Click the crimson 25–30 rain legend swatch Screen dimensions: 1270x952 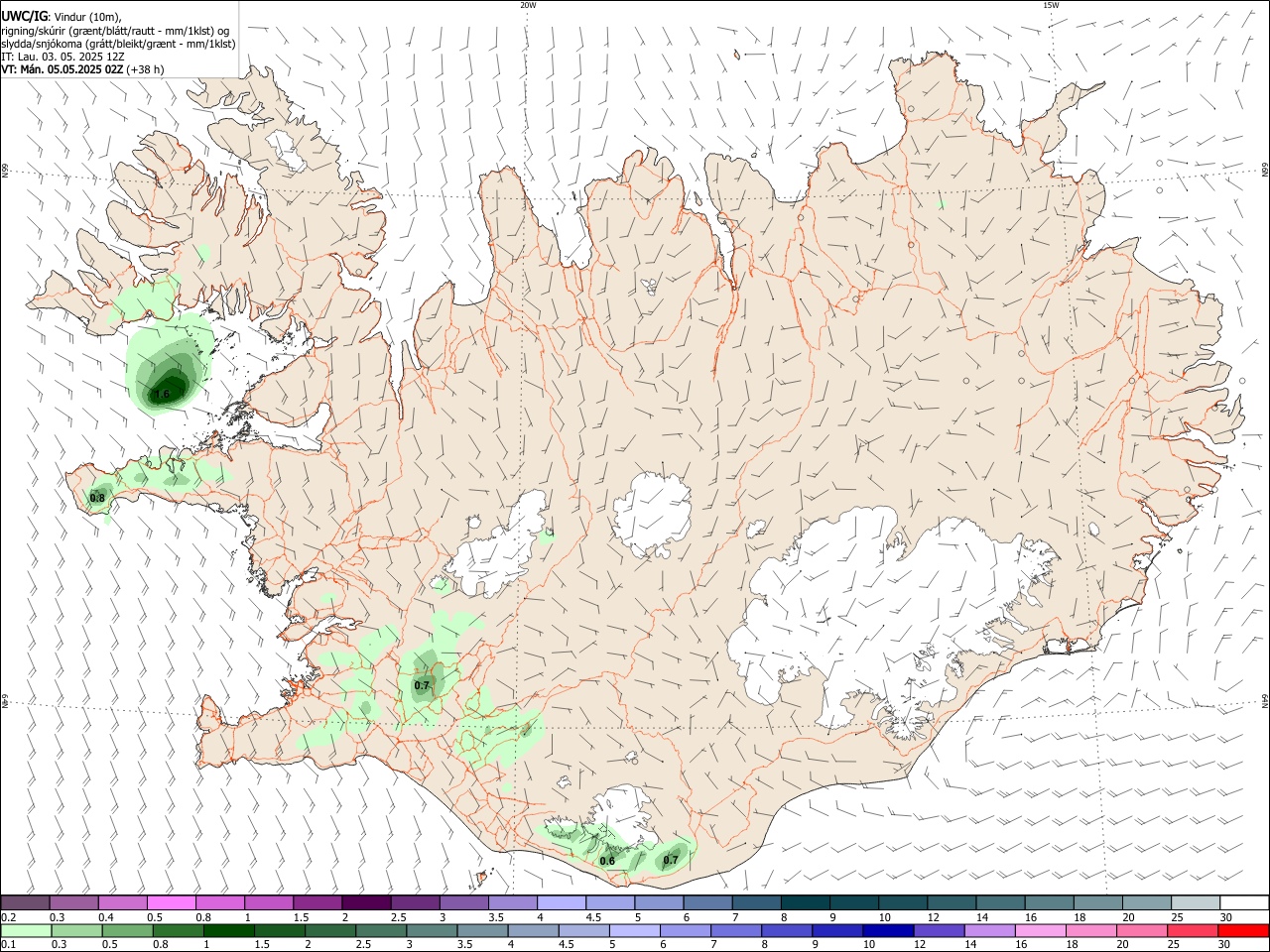(1193, 931)
